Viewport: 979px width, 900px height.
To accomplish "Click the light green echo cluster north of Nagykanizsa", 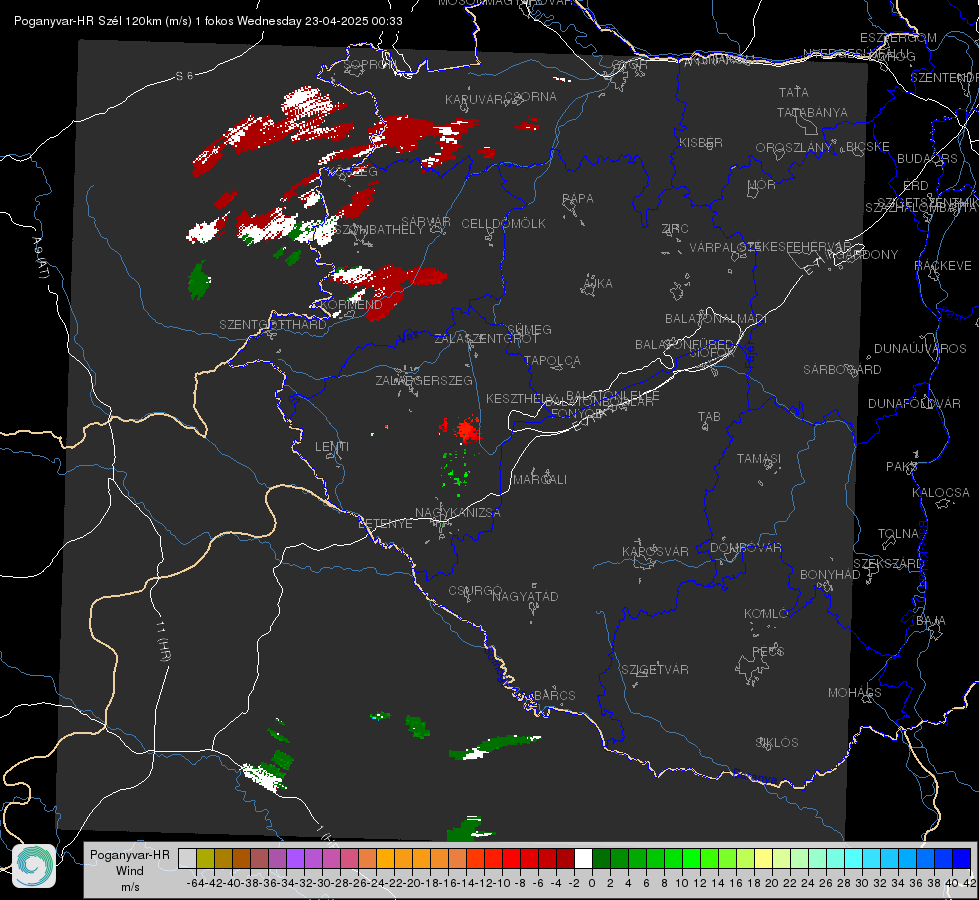I will [456, 471].
